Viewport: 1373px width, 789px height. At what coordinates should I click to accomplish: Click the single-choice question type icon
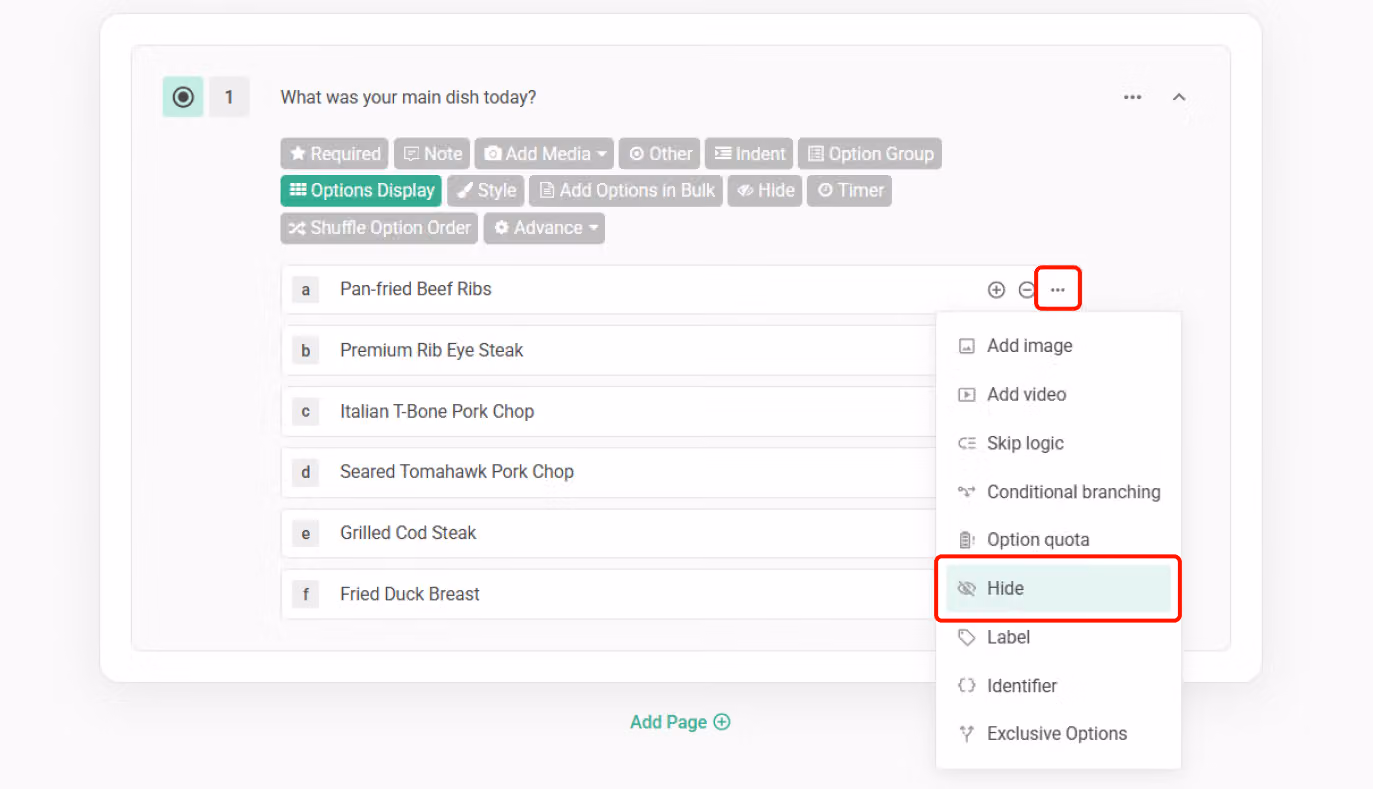pos(183,97)
